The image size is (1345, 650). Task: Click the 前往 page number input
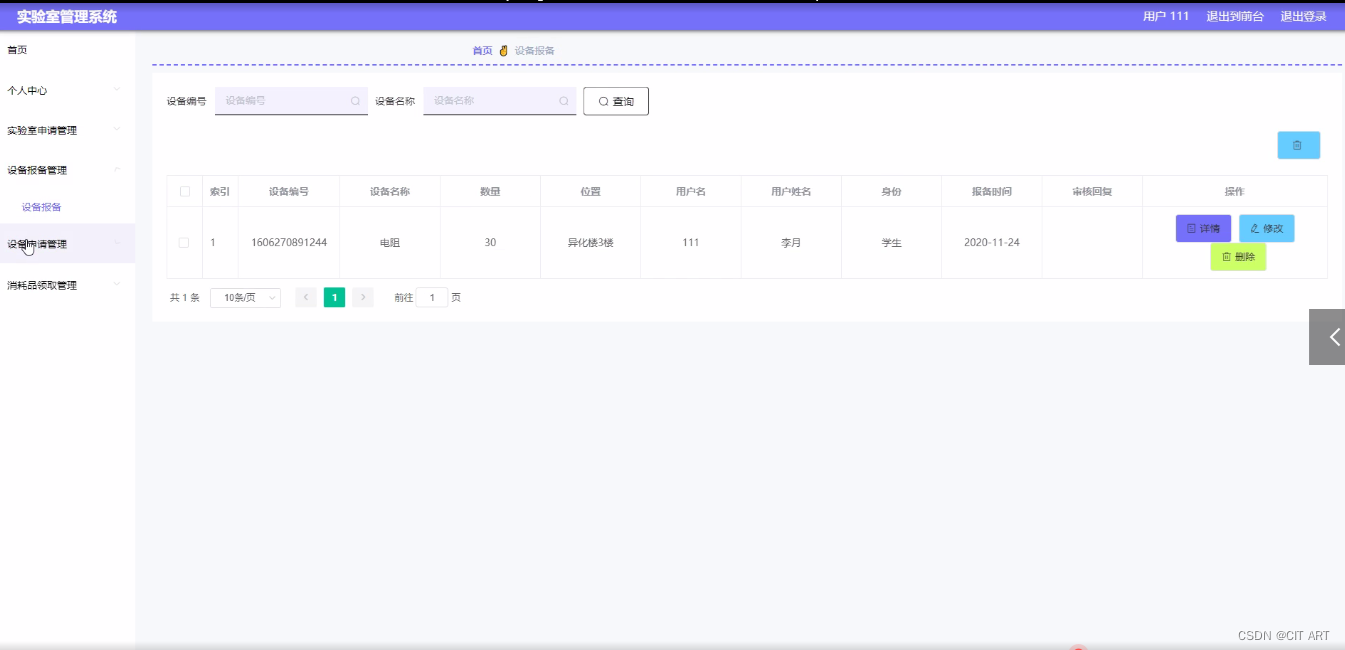point(432,298)
